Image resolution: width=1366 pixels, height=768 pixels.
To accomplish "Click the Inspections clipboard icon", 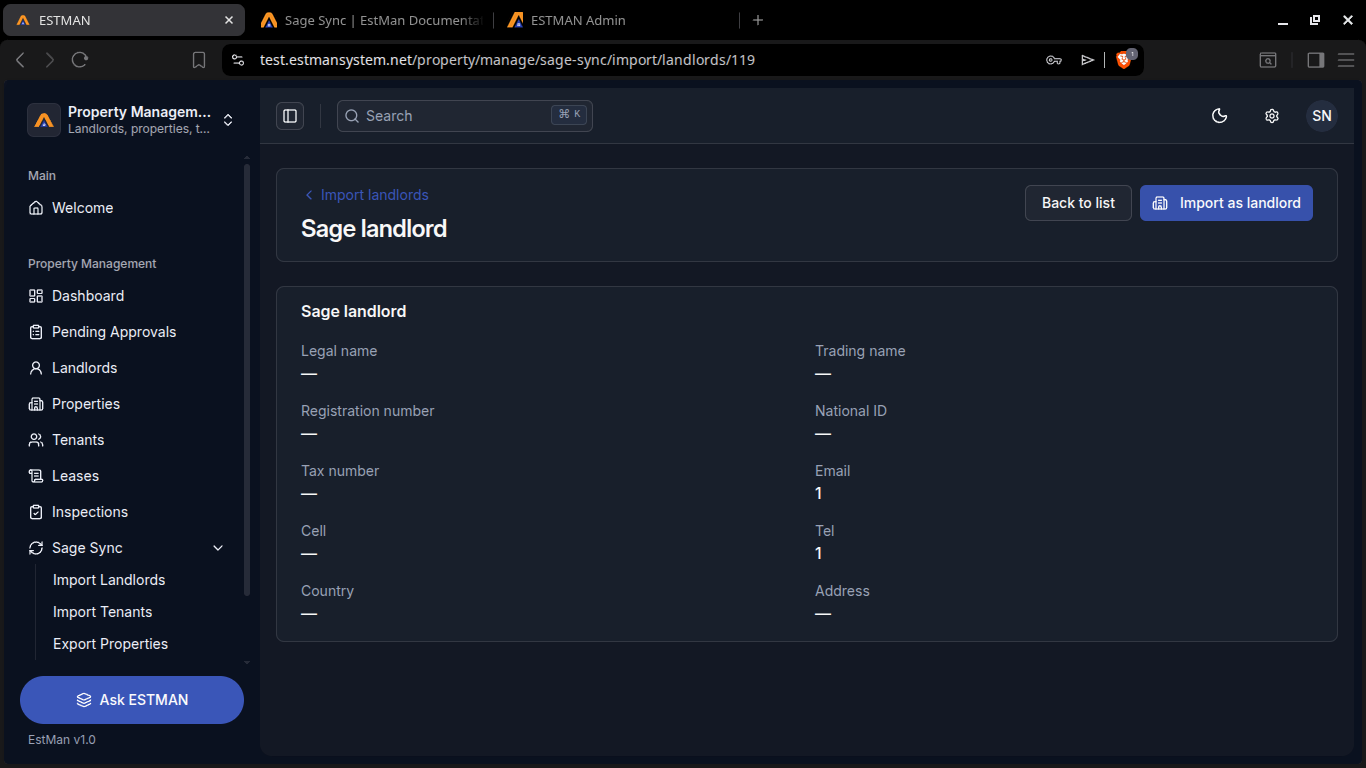I will (x=36, y=512).
